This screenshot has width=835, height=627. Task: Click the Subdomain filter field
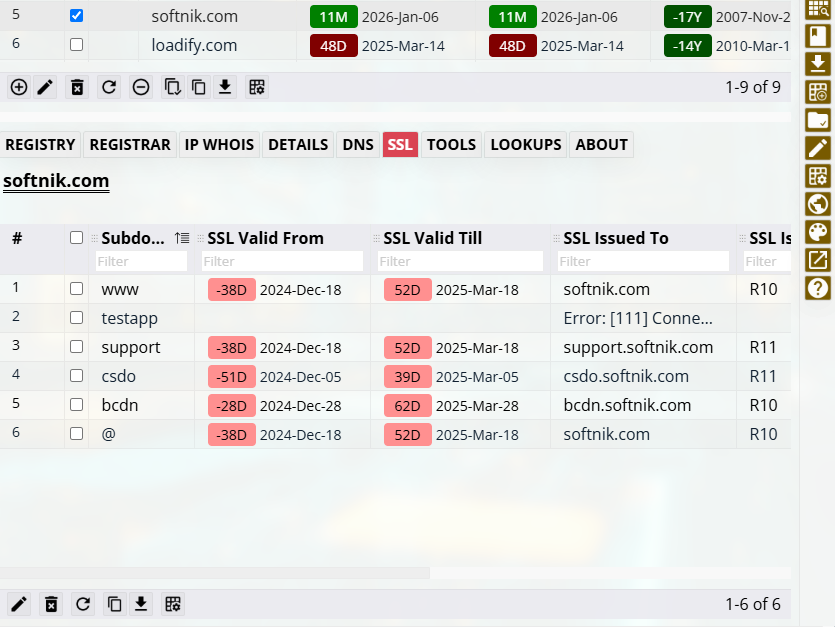coord(142,262)
